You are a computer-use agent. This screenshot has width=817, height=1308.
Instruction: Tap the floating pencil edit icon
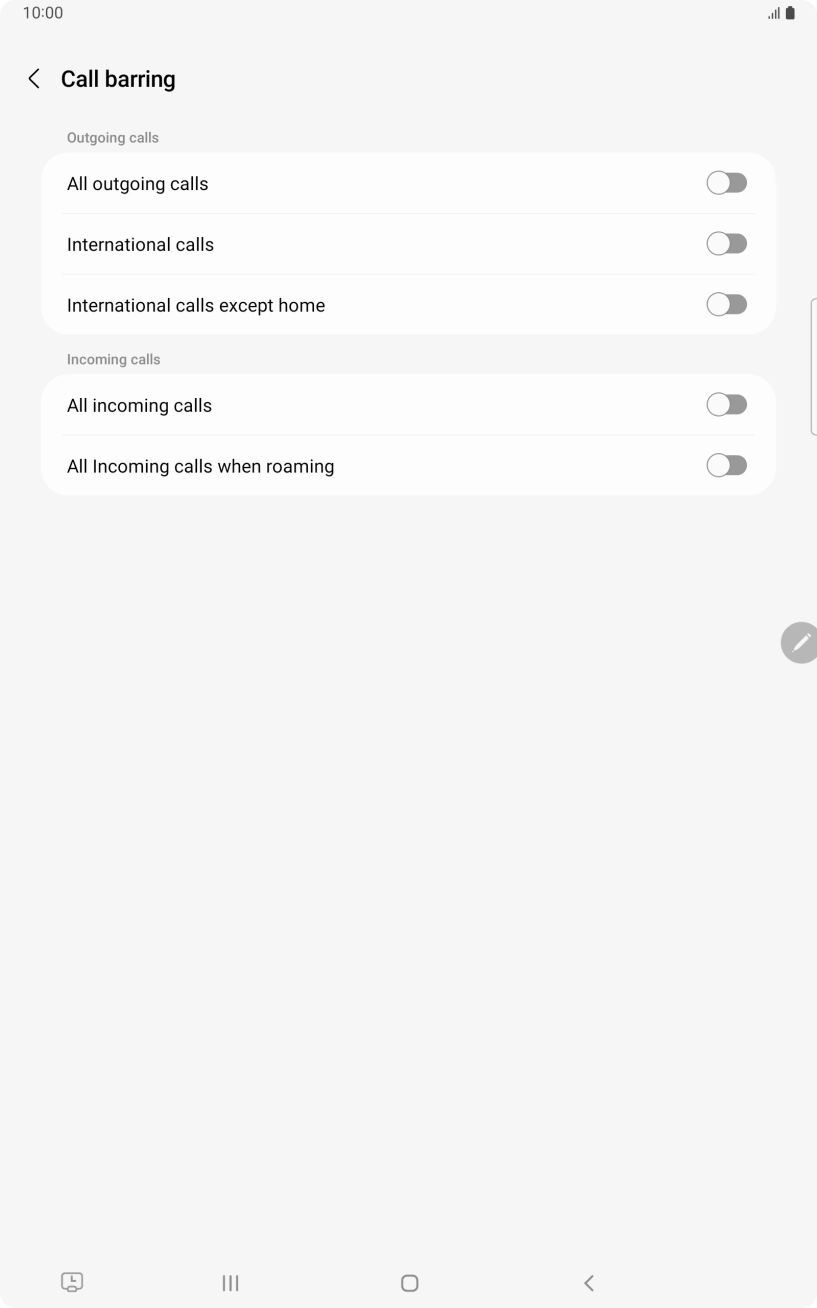(x=800, y=642)
